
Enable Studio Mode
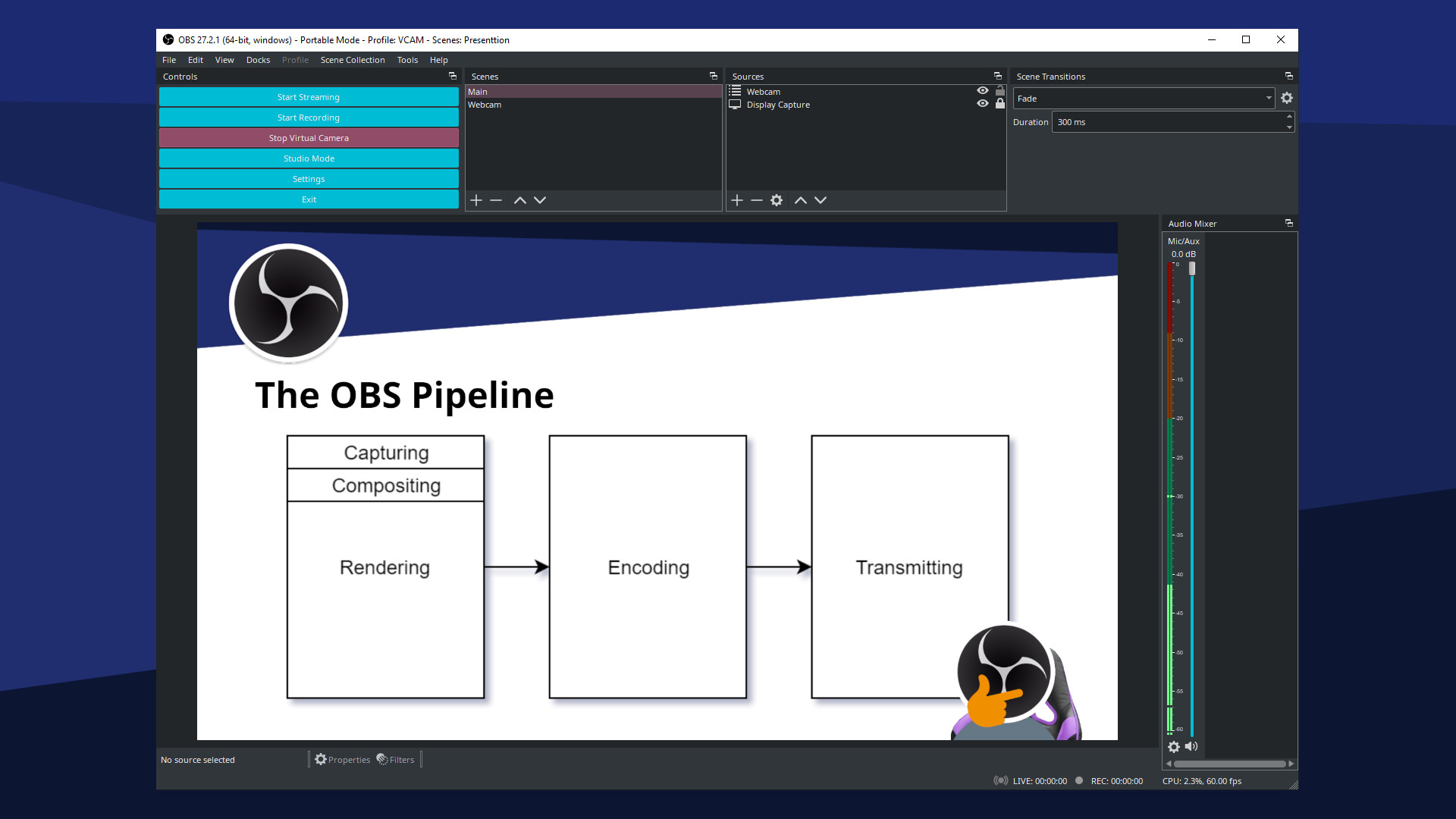pos(308,158)
